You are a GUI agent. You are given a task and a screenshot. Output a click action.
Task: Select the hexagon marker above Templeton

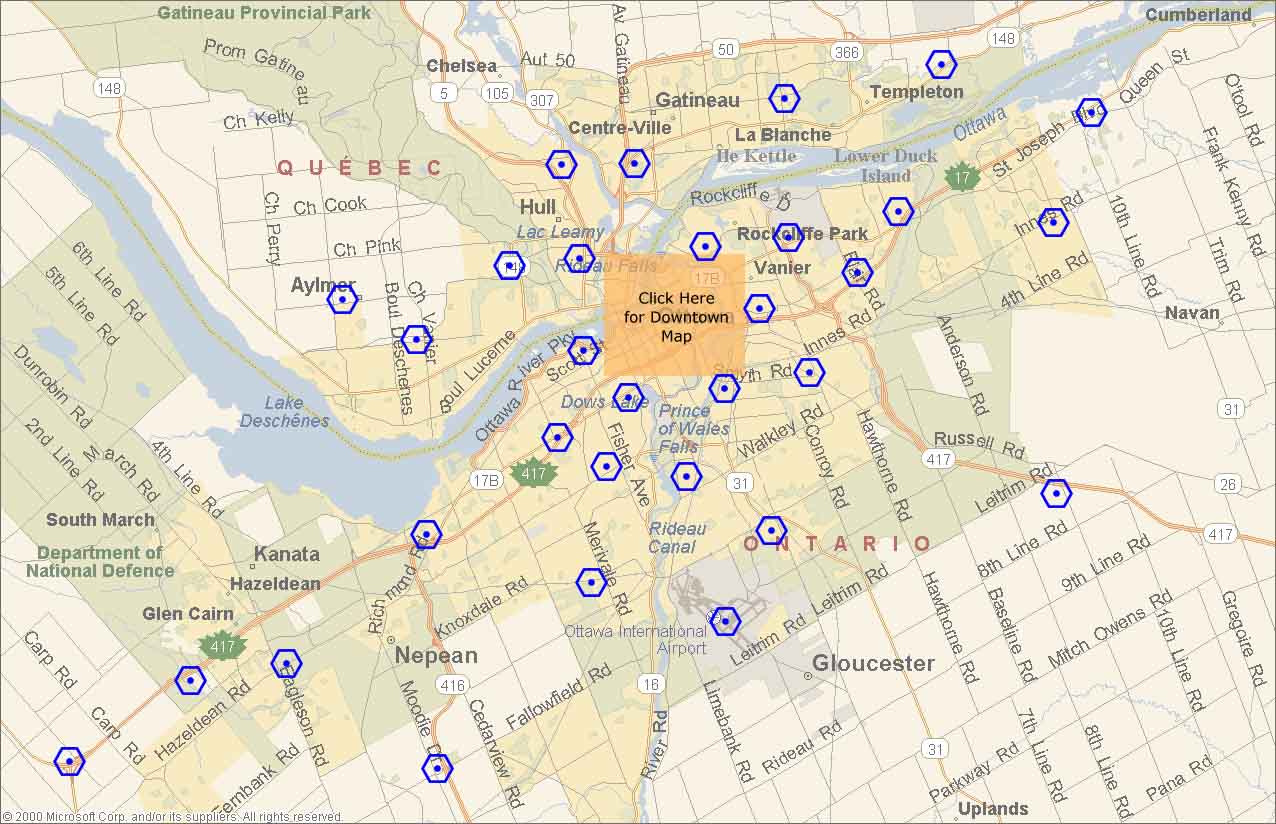tap(941, 65)
